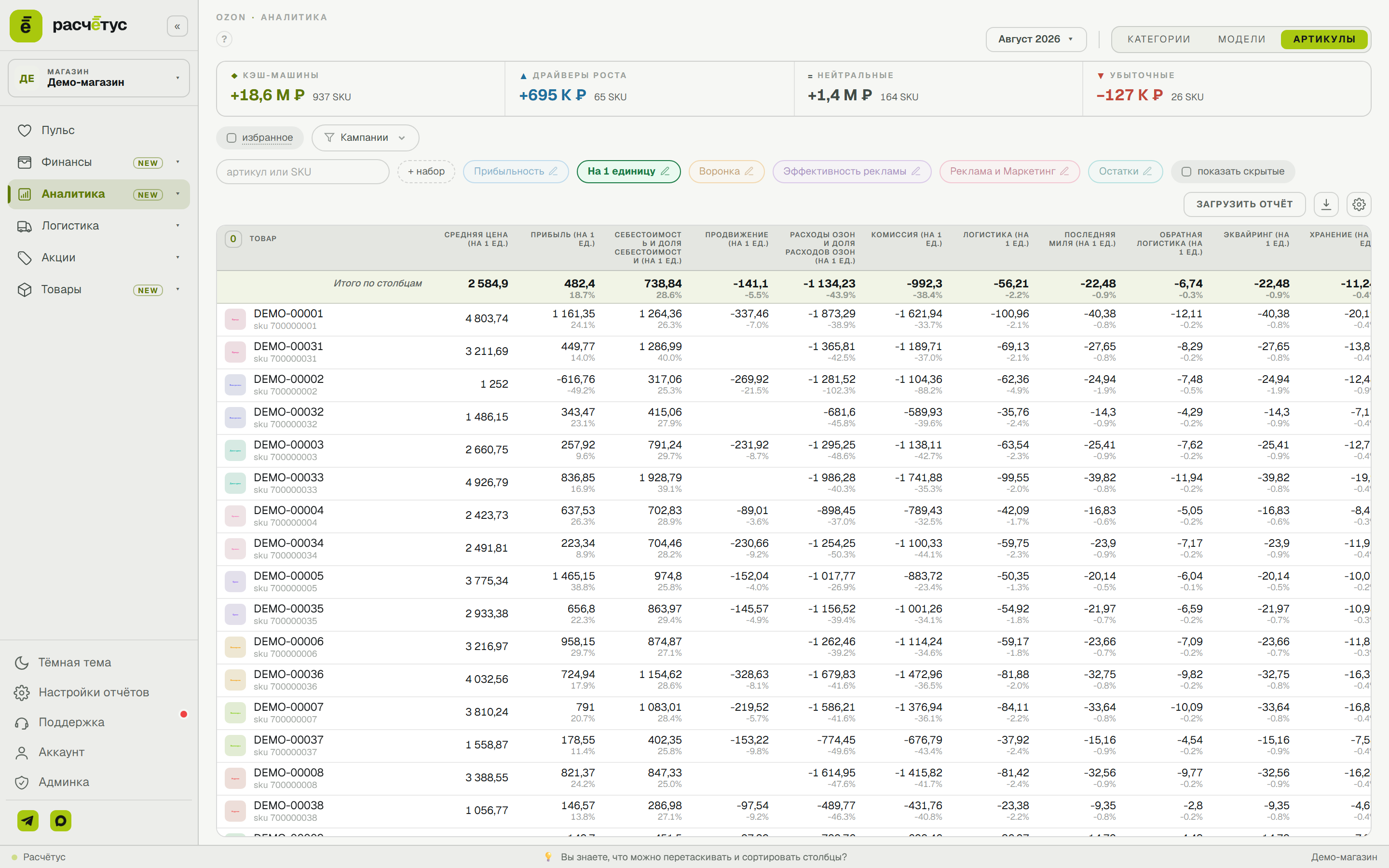Open the Аналитика menu item
This screenshot has height=868, width=1389.
99,194
